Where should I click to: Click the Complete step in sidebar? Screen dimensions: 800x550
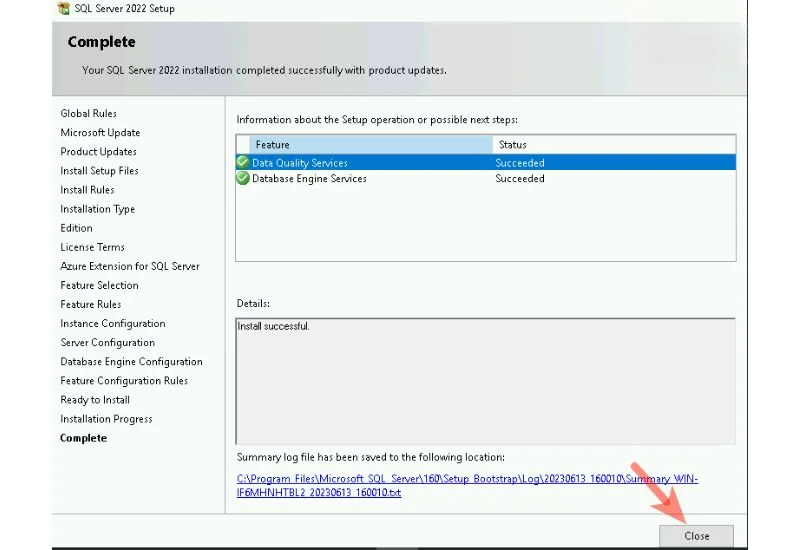(x=83, y=438)
